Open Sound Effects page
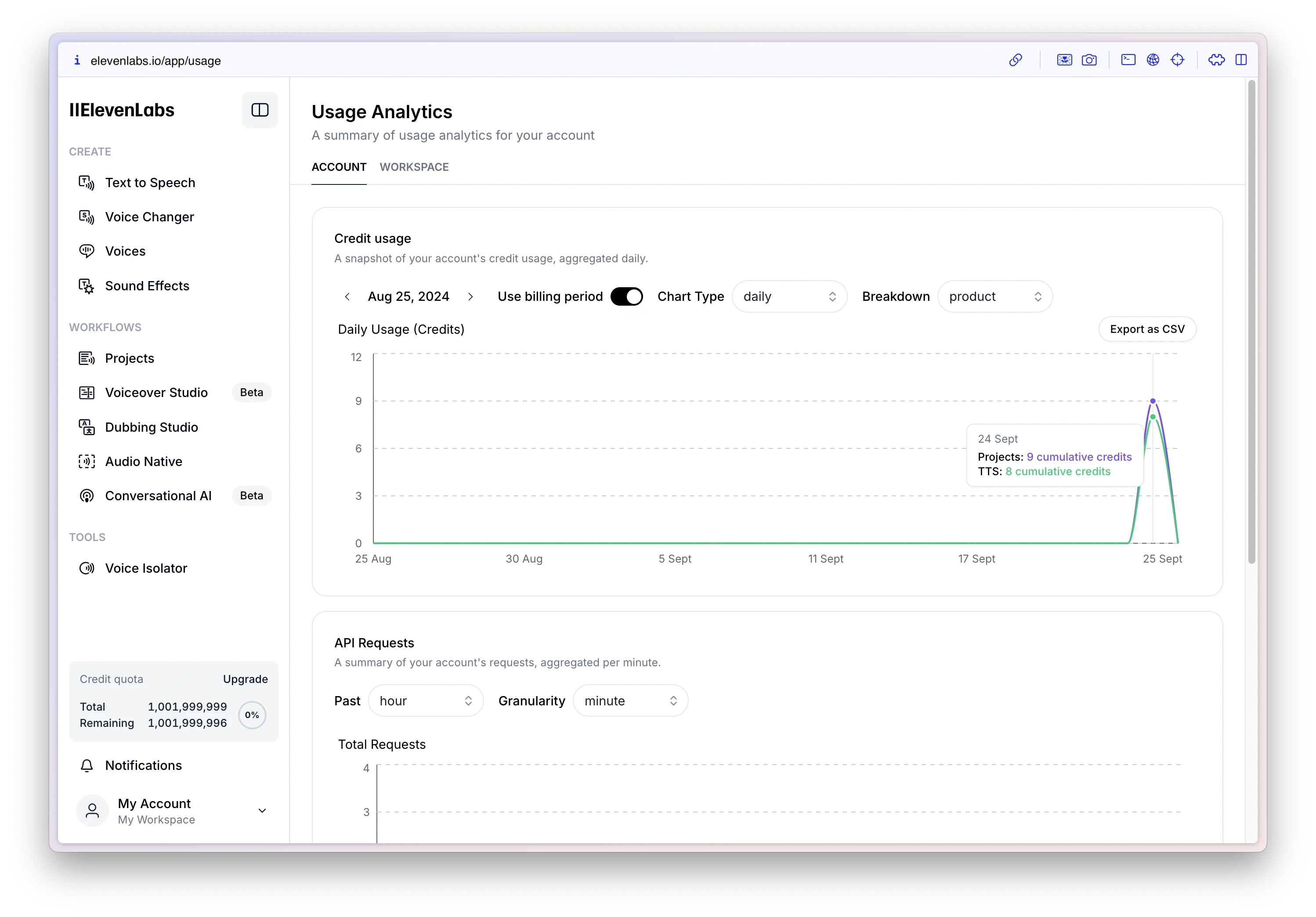 (x=147, y=286)
